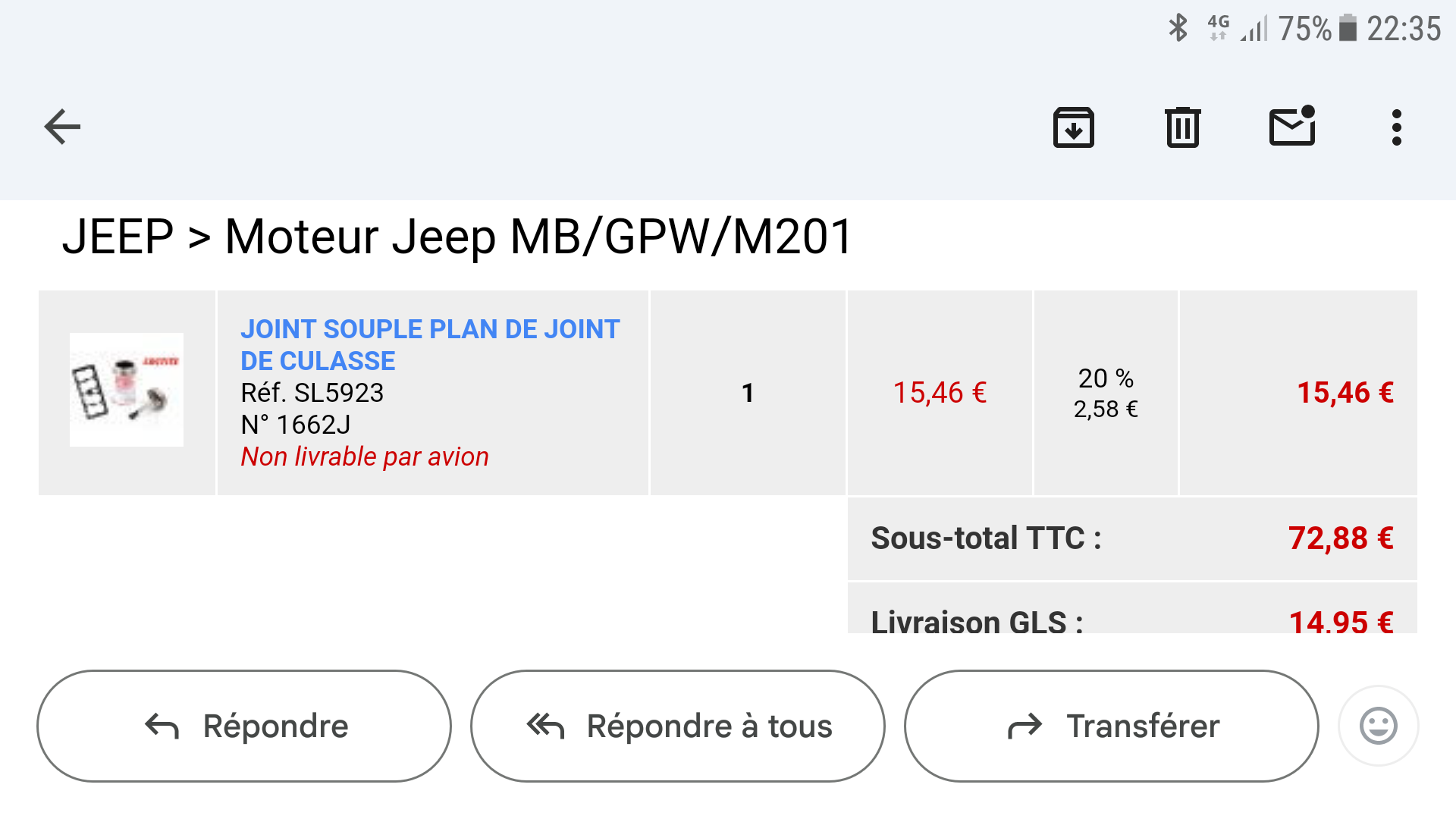Open the three-dot overflow menu
This screenshot has width=1456, height=819.
pos(1396,127)
